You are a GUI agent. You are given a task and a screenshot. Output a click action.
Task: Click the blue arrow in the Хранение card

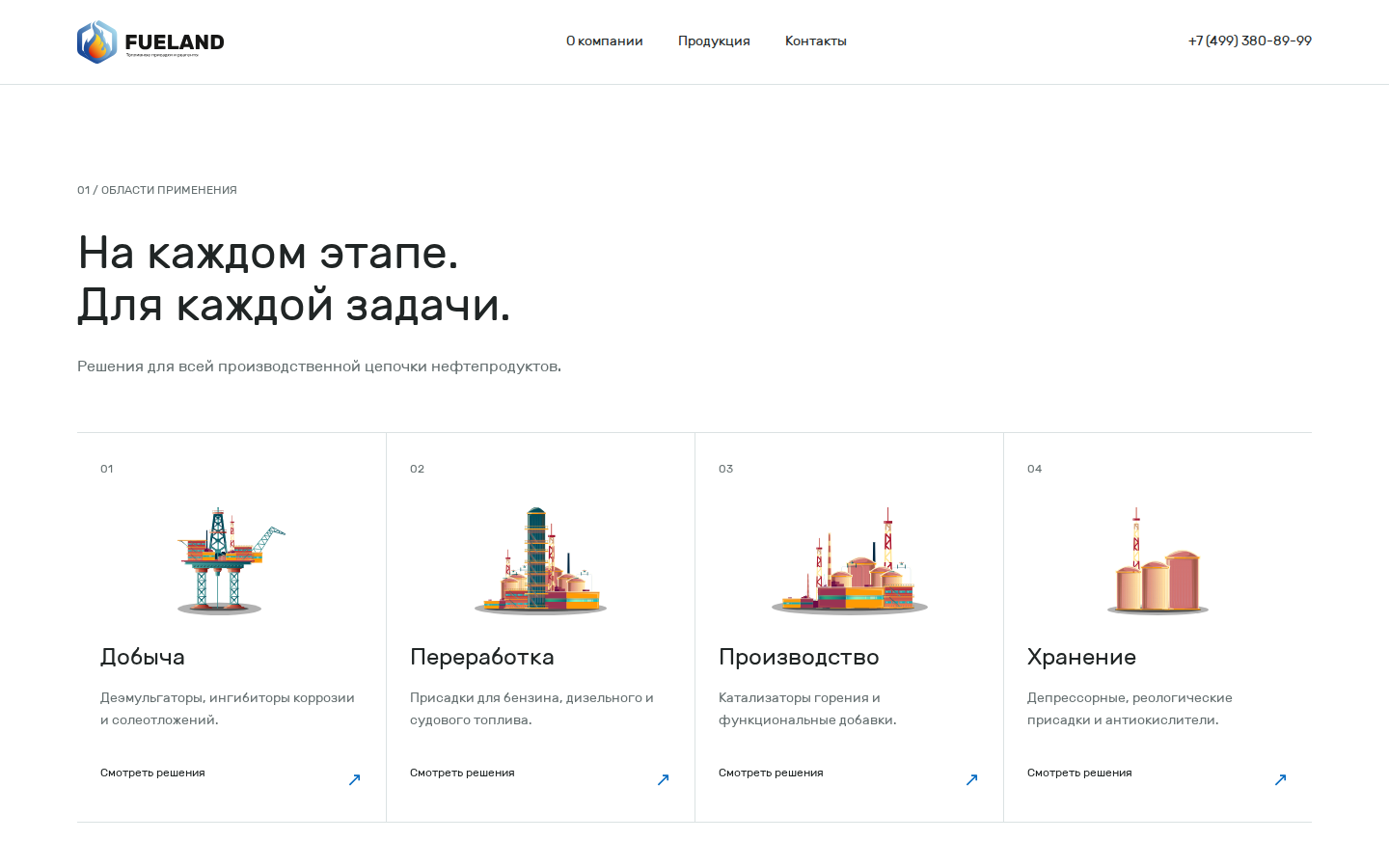1280,779
